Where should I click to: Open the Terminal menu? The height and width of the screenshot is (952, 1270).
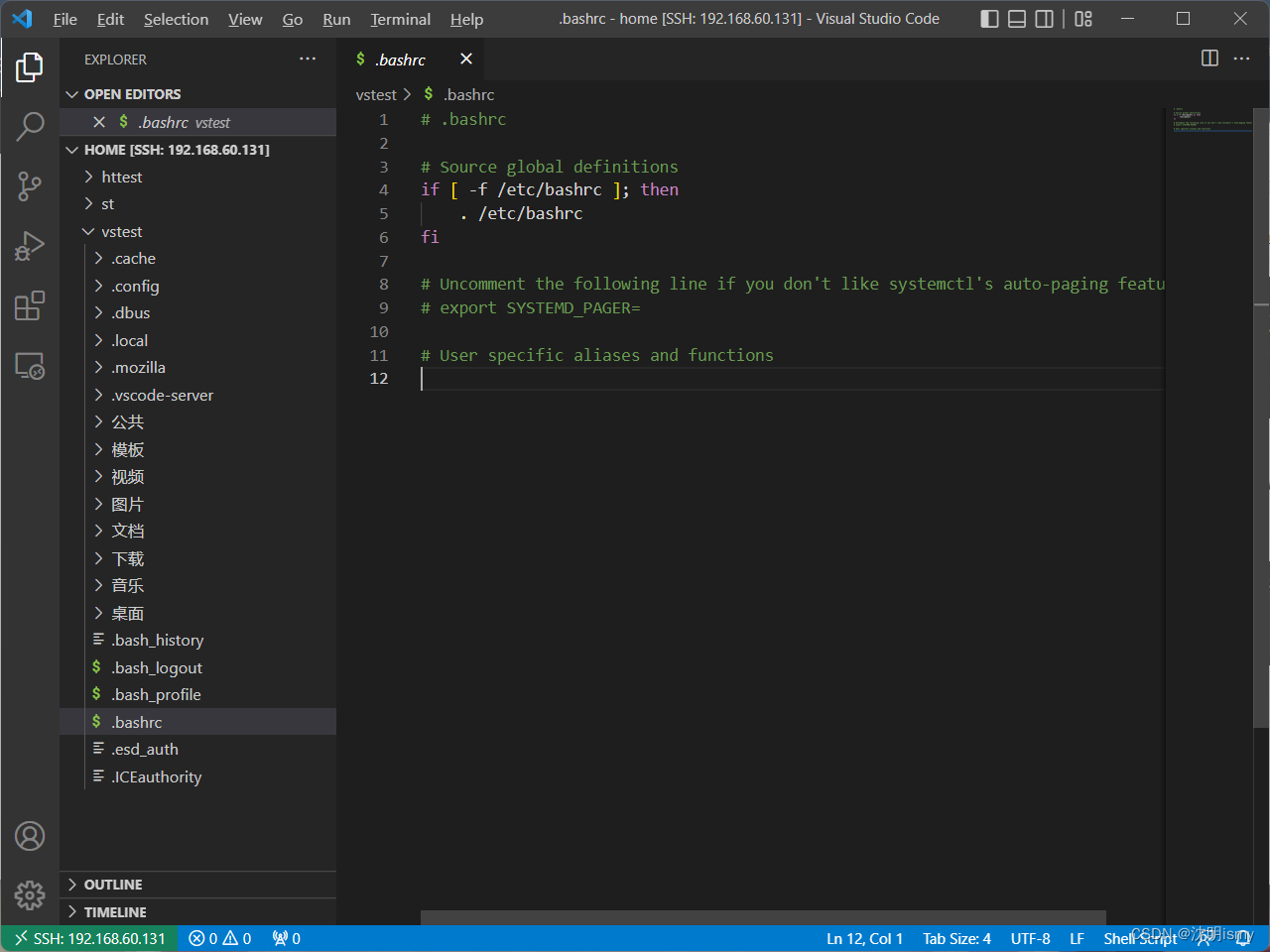[x=401, y=19]
